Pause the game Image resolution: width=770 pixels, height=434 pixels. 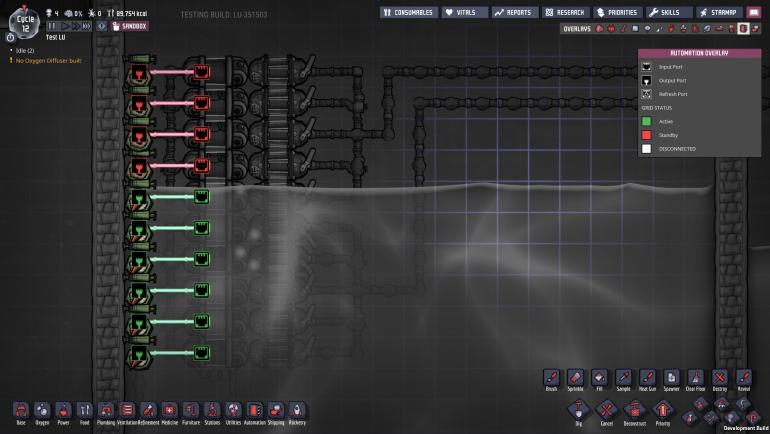[x=52, y=26]
